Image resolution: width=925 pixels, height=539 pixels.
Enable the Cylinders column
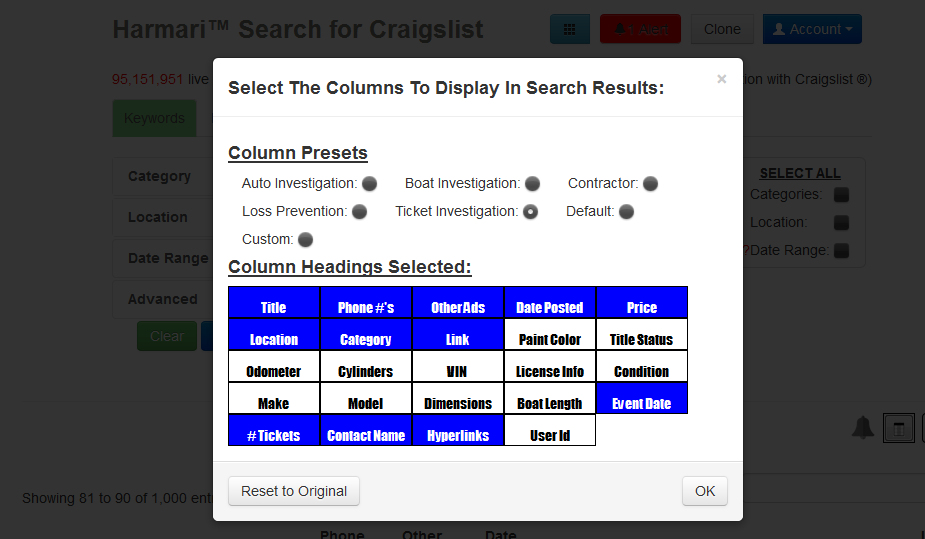[366, 366]
